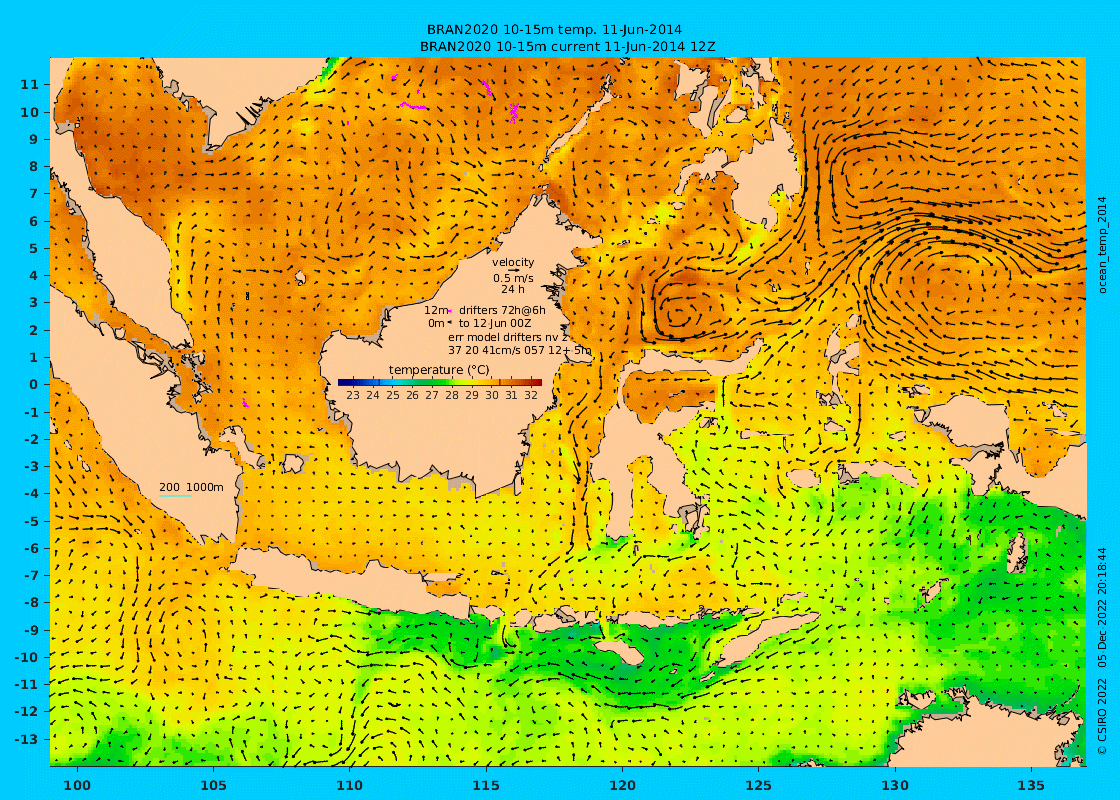This screenshot has height=800, width=1120.
Task: Click longitude axis label "105"
Action: click(214, 786)
